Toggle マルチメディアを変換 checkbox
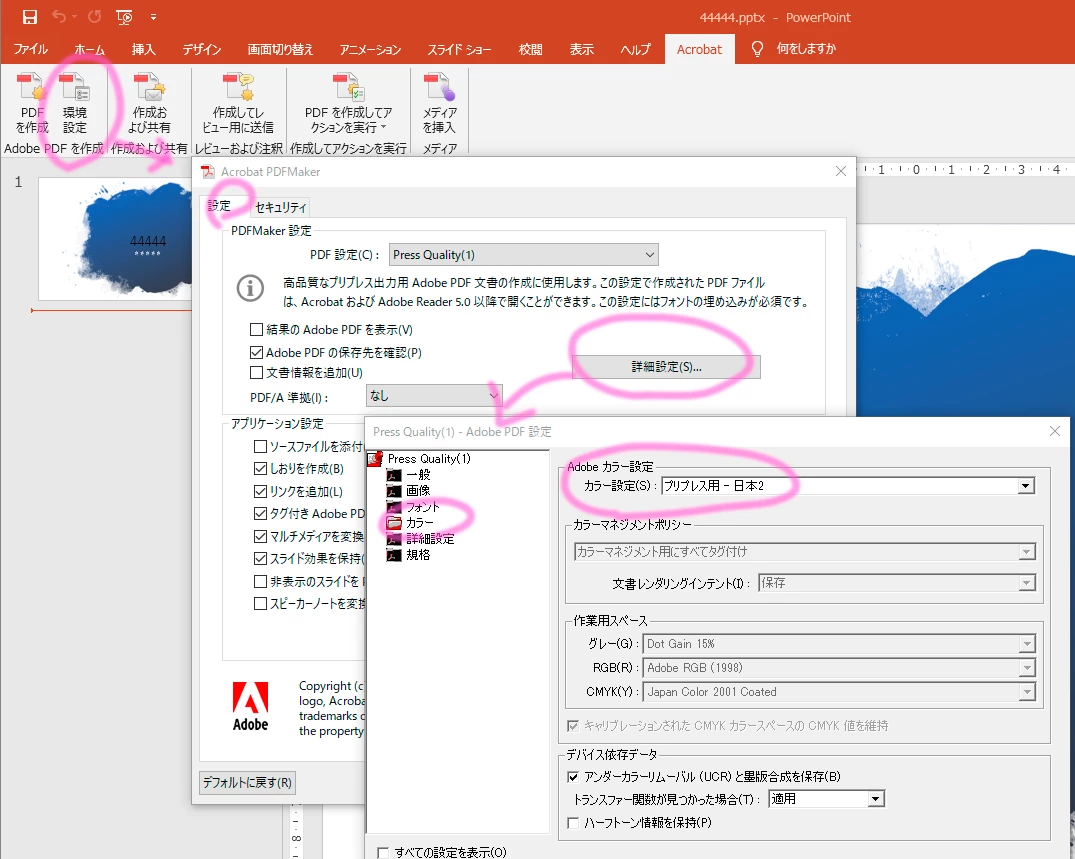 pyautogui.click(x=261, y=536)
